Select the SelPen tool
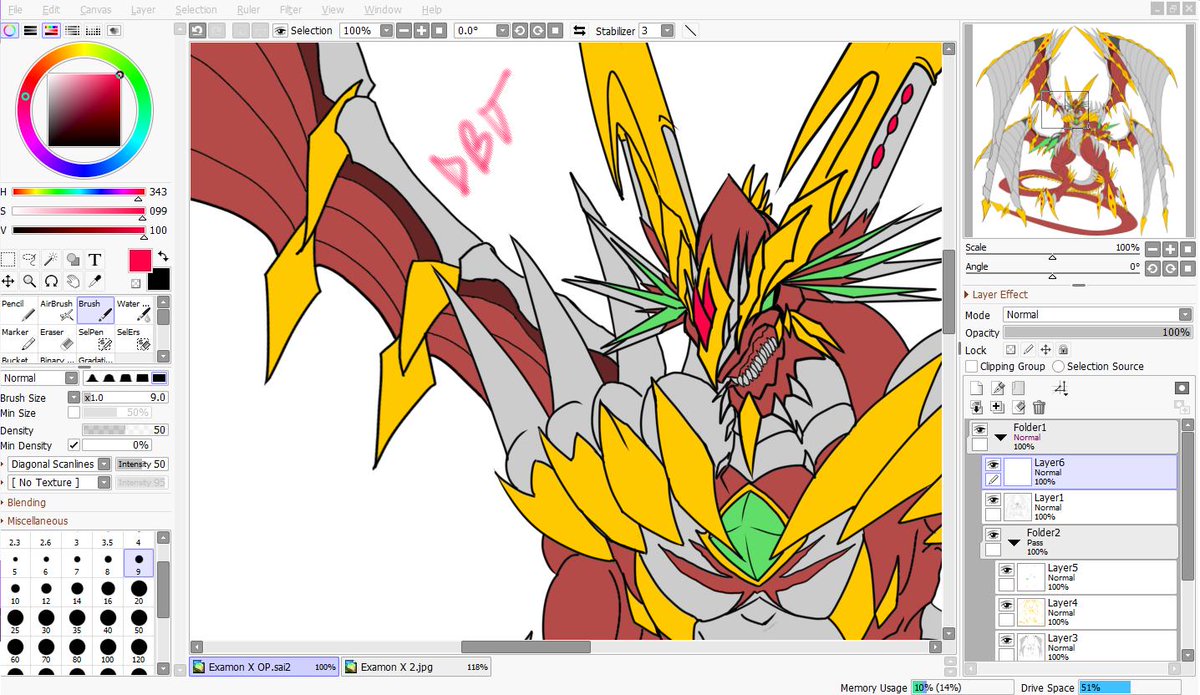1200x695 pixels. click(x=95, y=339)
